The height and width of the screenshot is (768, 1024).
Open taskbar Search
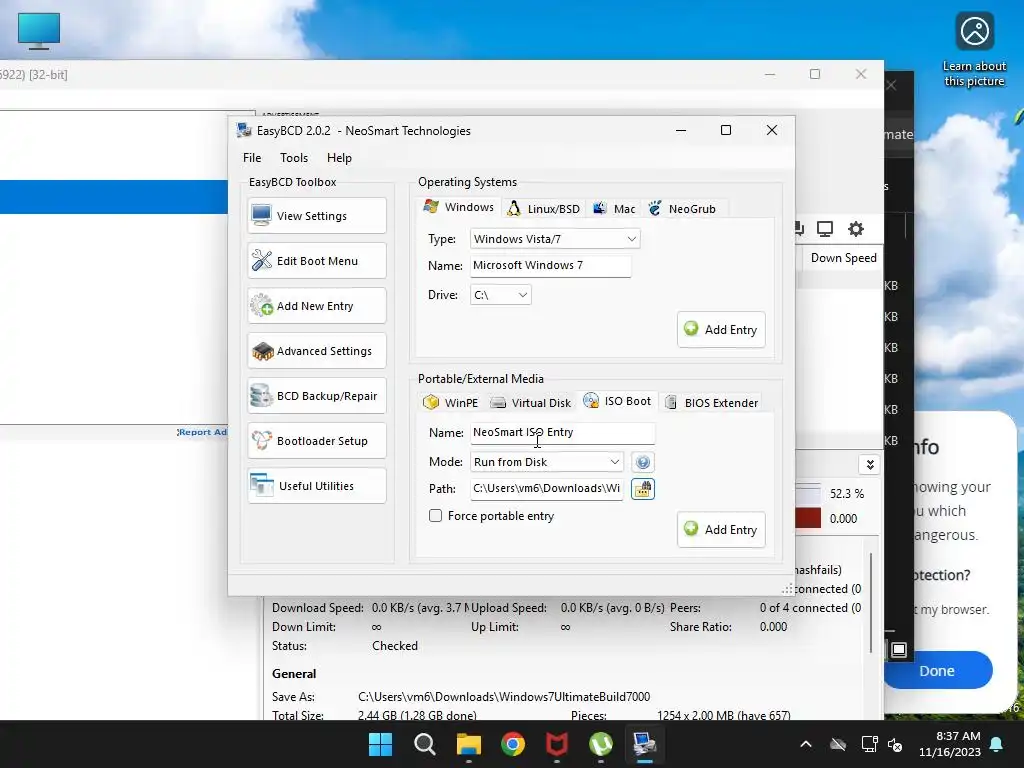coord(424,744)
